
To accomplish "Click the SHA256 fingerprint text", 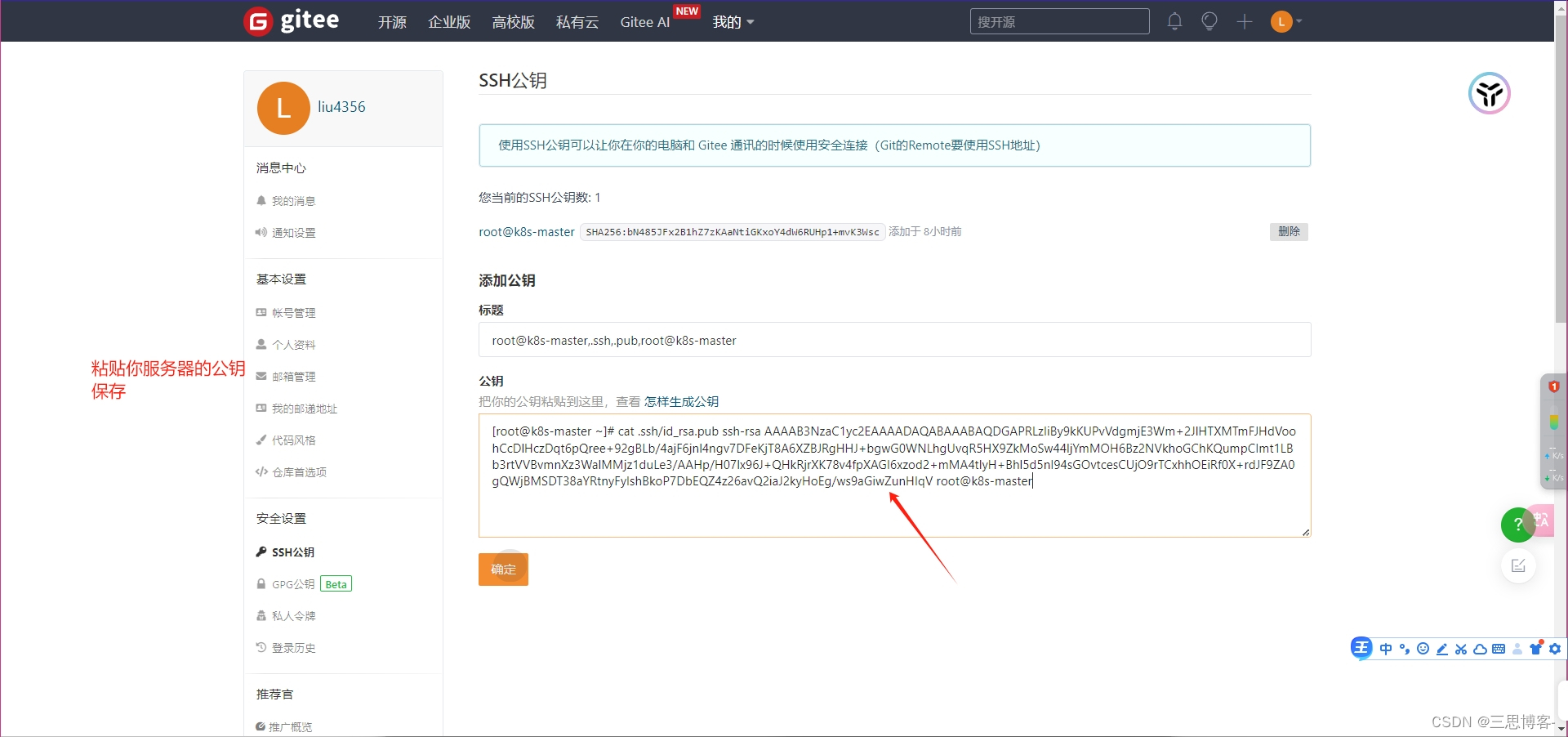I will pos(733,232).
